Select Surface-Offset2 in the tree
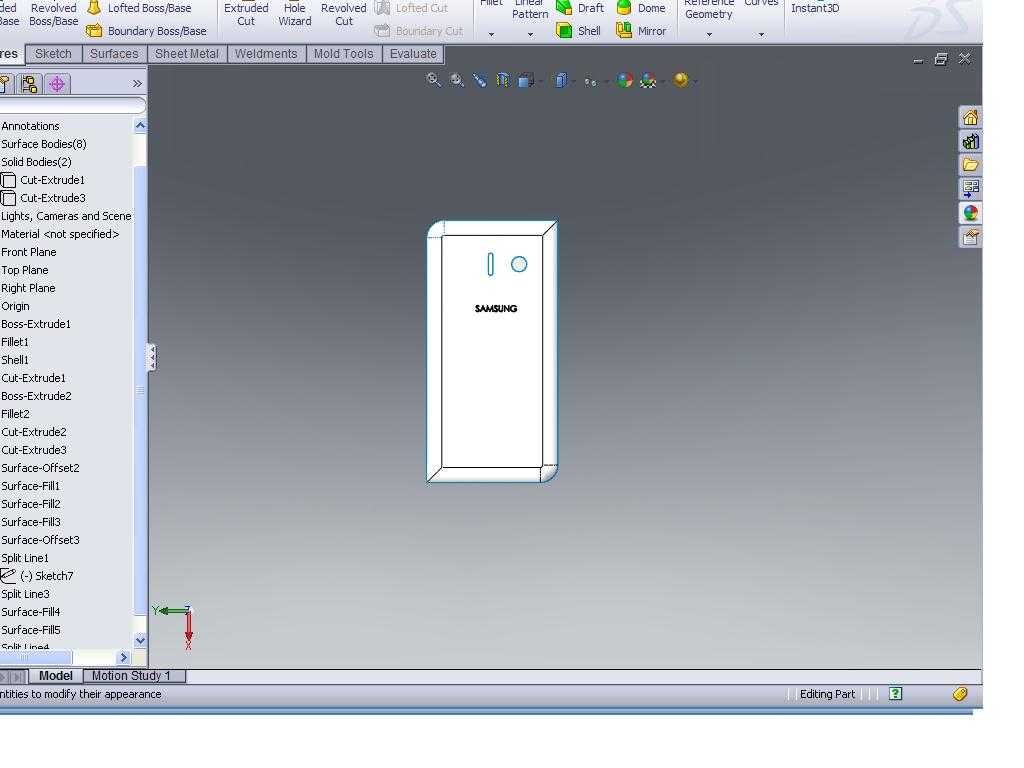The image size is (1024, 768). 40,468
